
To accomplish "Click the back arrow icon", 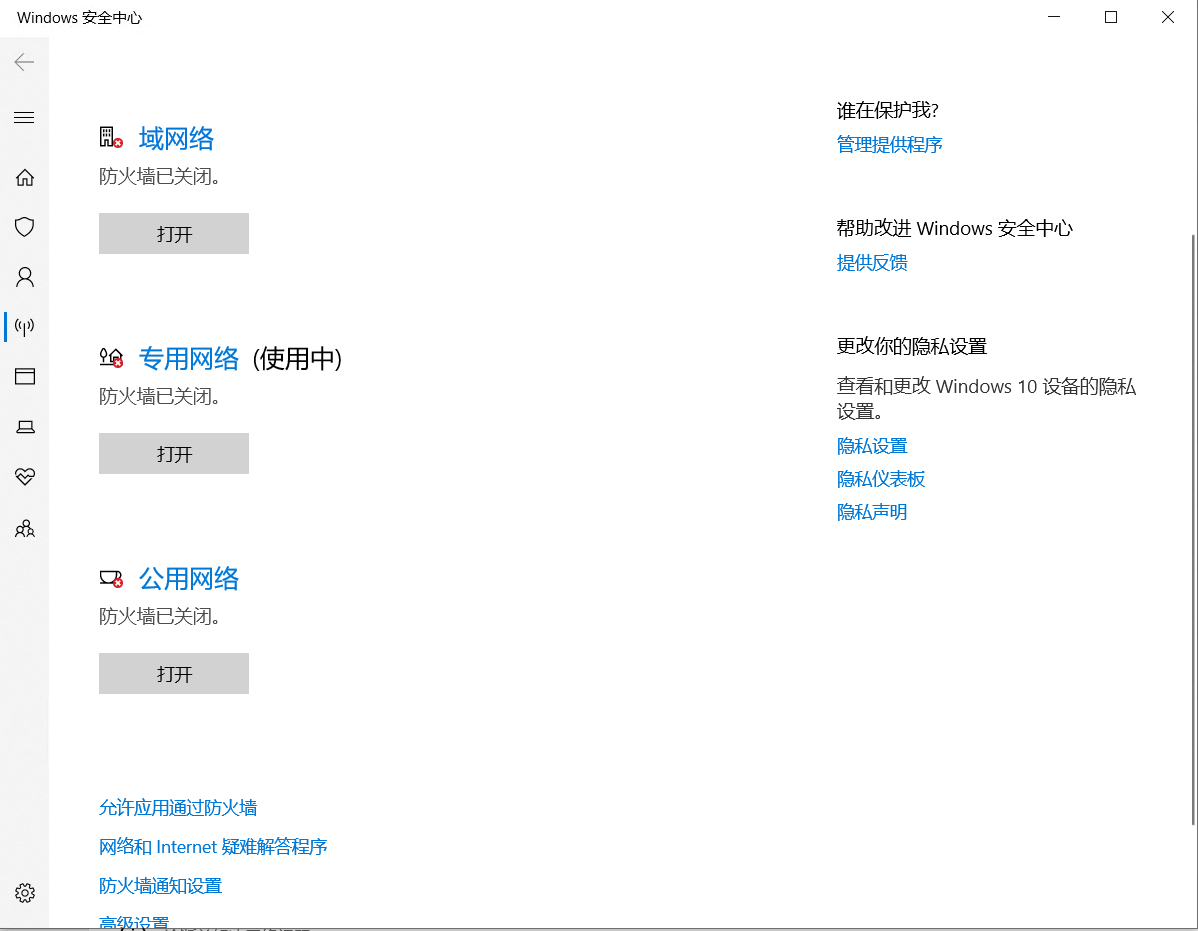I will 24,62.
